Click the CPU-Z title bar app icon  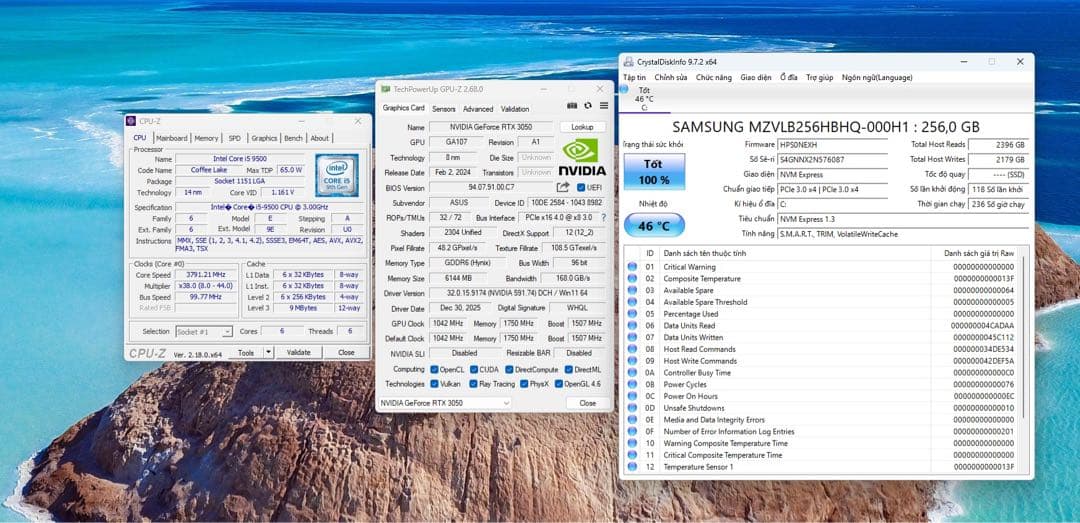tap(132, 121)
